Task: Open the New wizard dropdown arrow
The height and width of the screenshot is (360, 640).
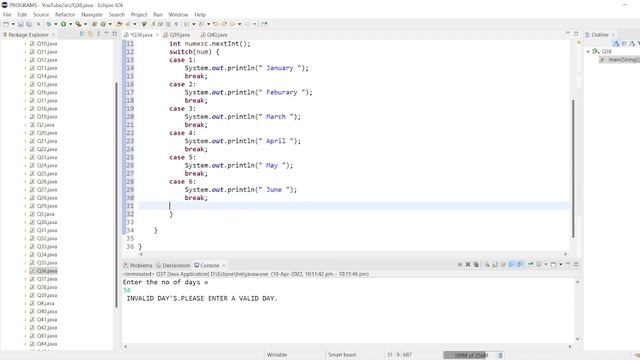Action: tap(13, 24)
